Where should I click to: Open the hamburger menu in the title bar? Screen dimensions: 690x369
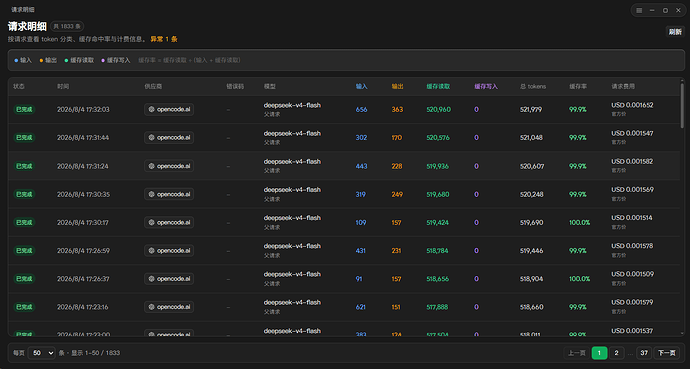pyautogui.click(x=639, y=10)
